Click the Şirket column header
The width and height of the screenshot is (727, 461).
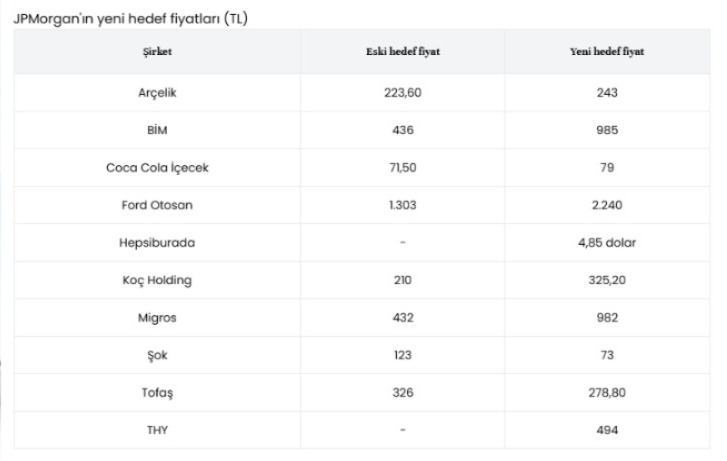tap(158, 52)
